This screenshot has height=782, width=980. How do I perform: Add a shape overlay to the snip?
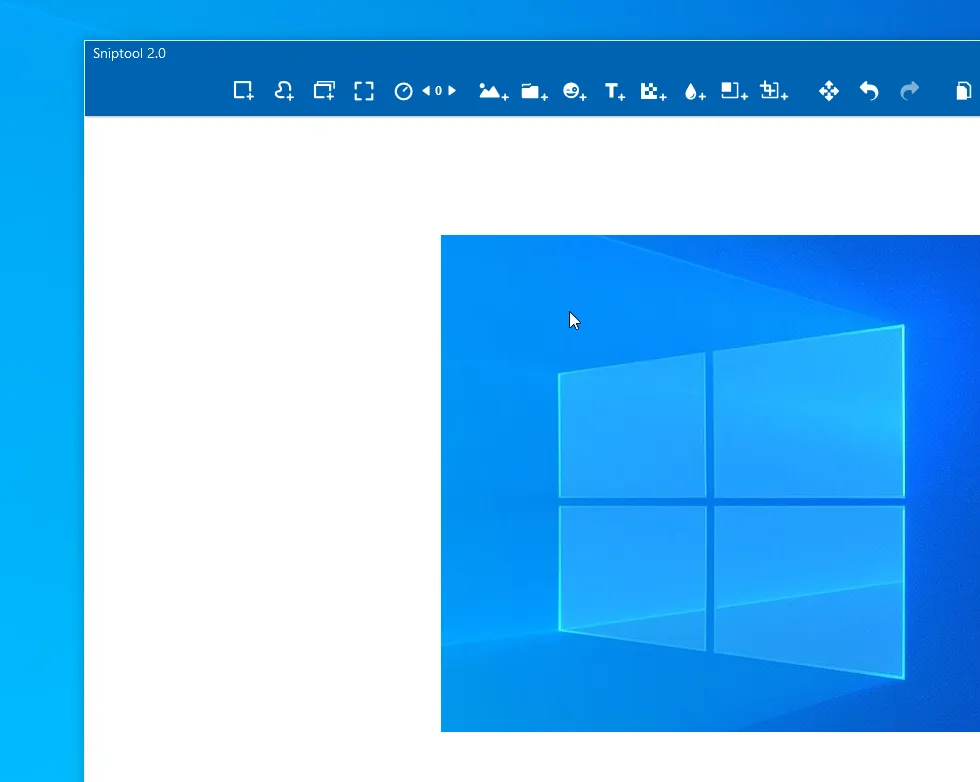pyautogui.click(x=733, y=90)
